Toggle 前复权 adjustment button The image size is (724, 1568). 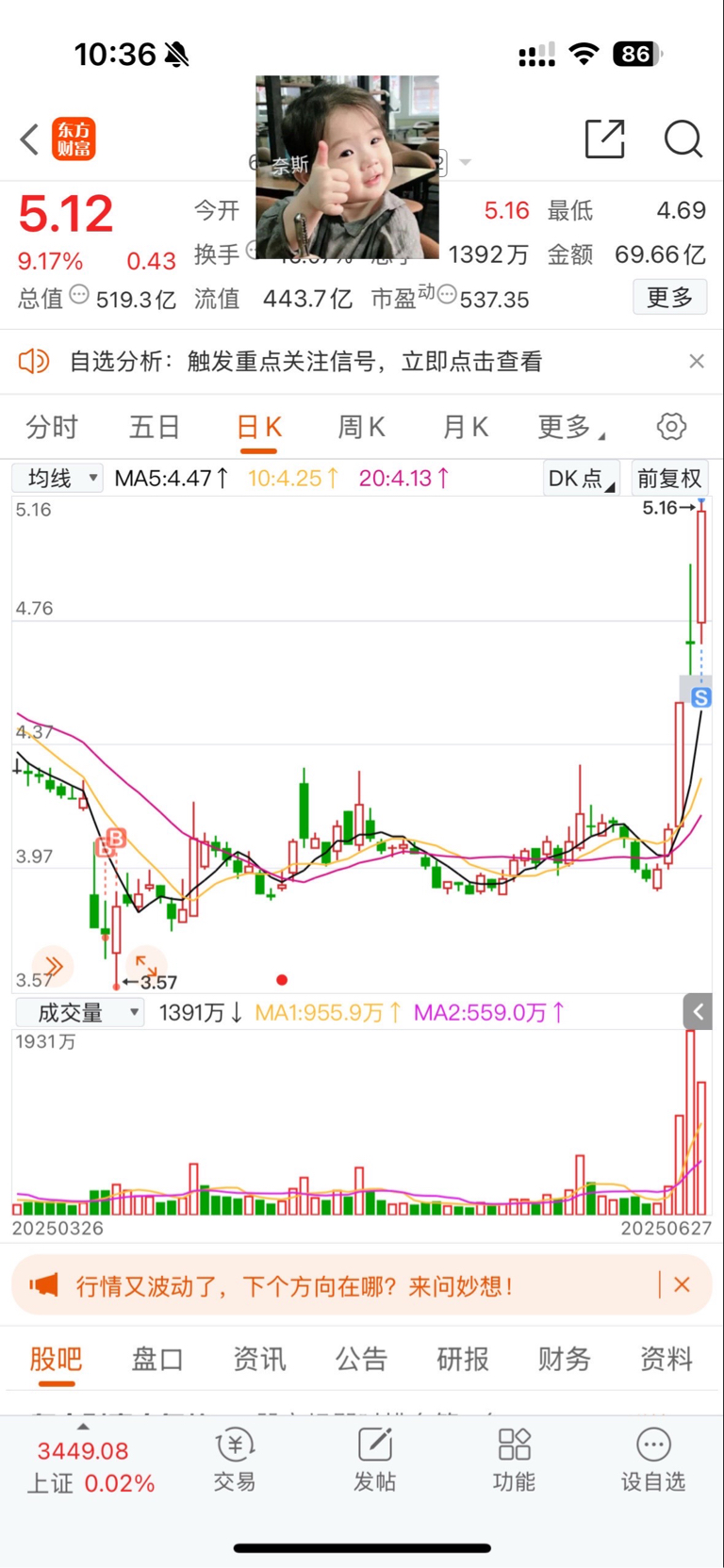coord(669,478)
